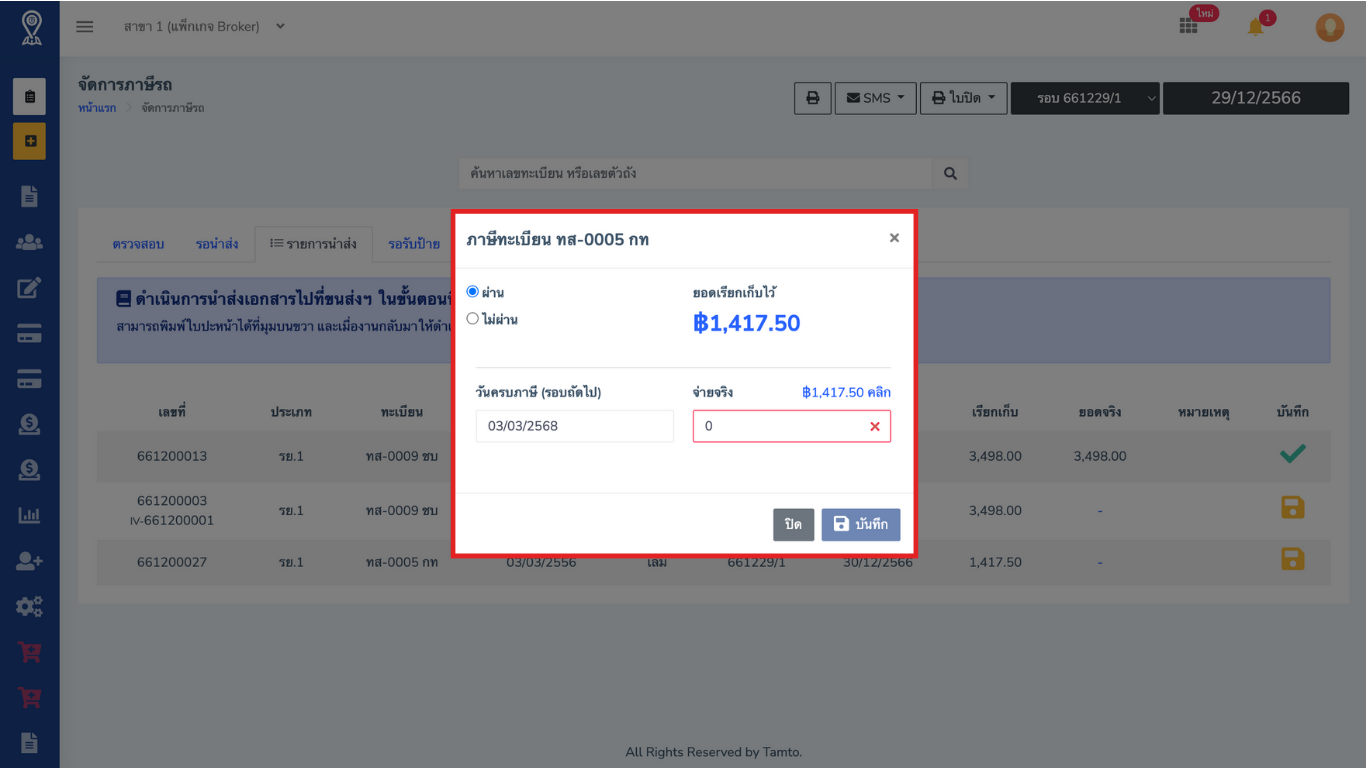Click the ปิด button in the dialog
This screenshot has width=1366, height=768.
[793, 524]
